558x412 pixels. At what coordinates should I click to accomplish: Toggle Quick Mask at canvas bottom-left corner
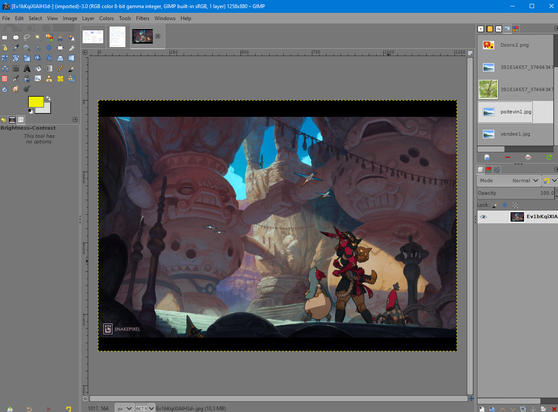point(85,398)
